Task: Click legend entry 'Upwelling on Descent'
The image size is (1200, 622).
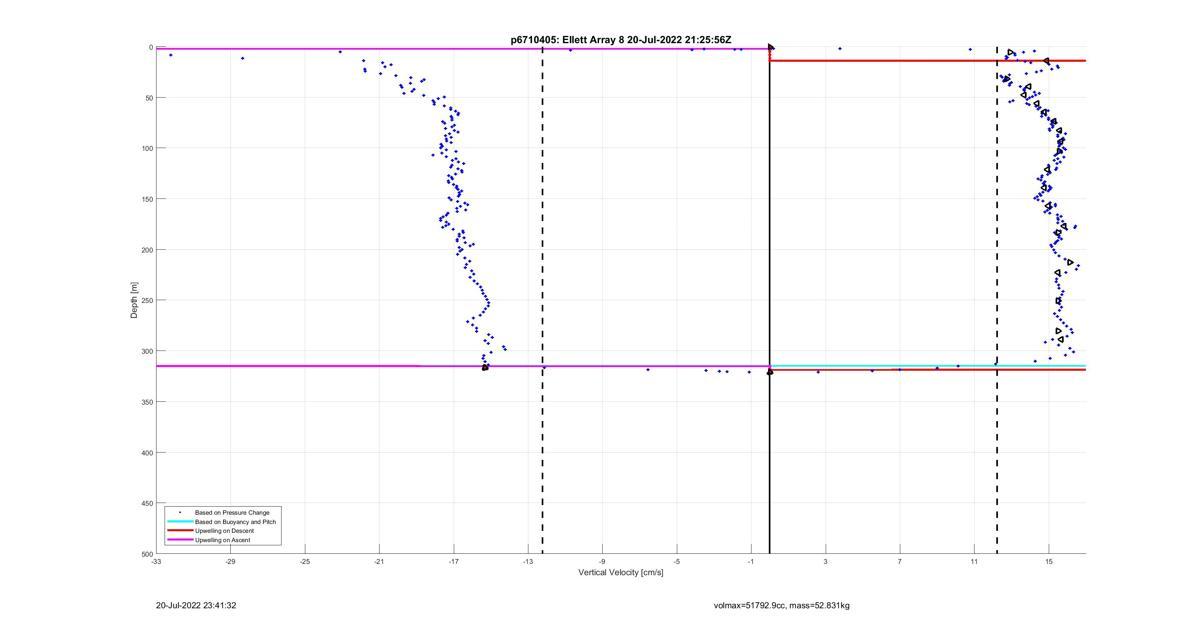Action: tap(224, 531)
